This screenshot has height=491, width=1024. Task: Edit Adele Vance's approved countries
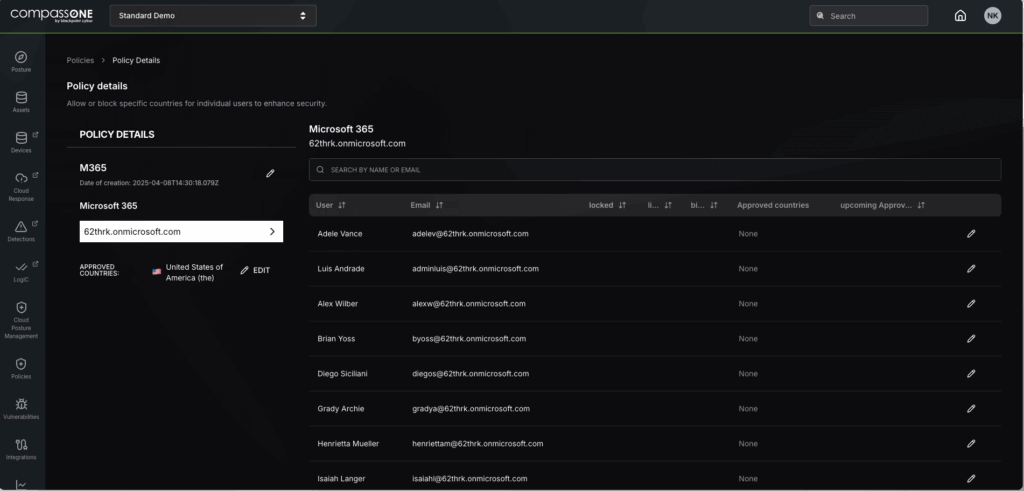[971, 234]
